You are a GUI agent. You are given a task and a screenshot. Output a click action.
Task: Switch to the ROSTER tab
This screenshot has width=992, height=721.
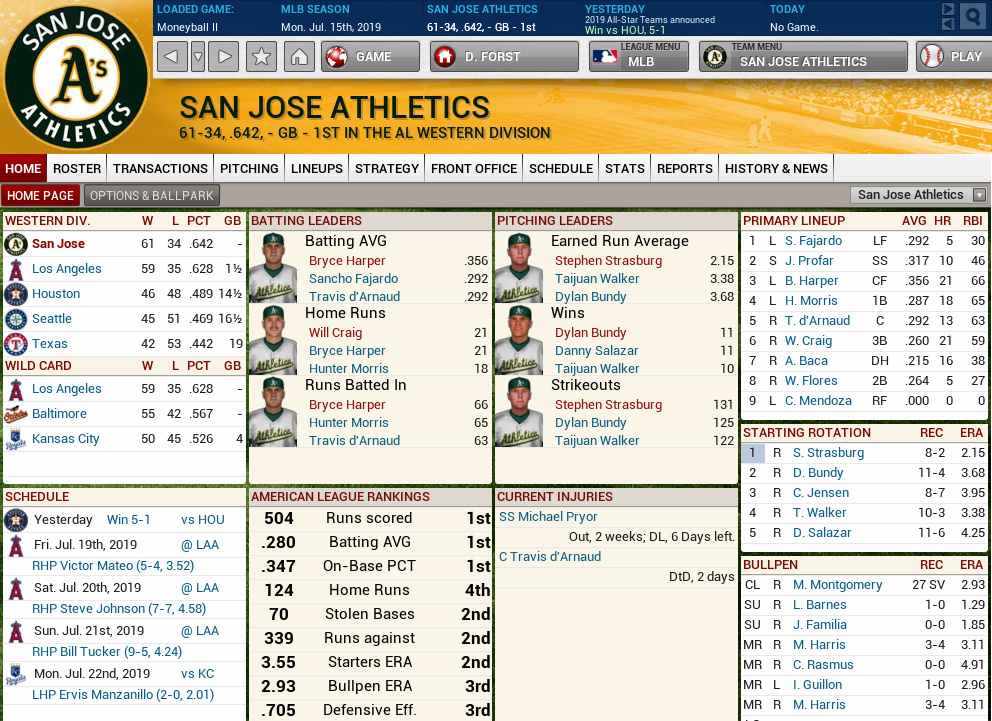[77, 168]
